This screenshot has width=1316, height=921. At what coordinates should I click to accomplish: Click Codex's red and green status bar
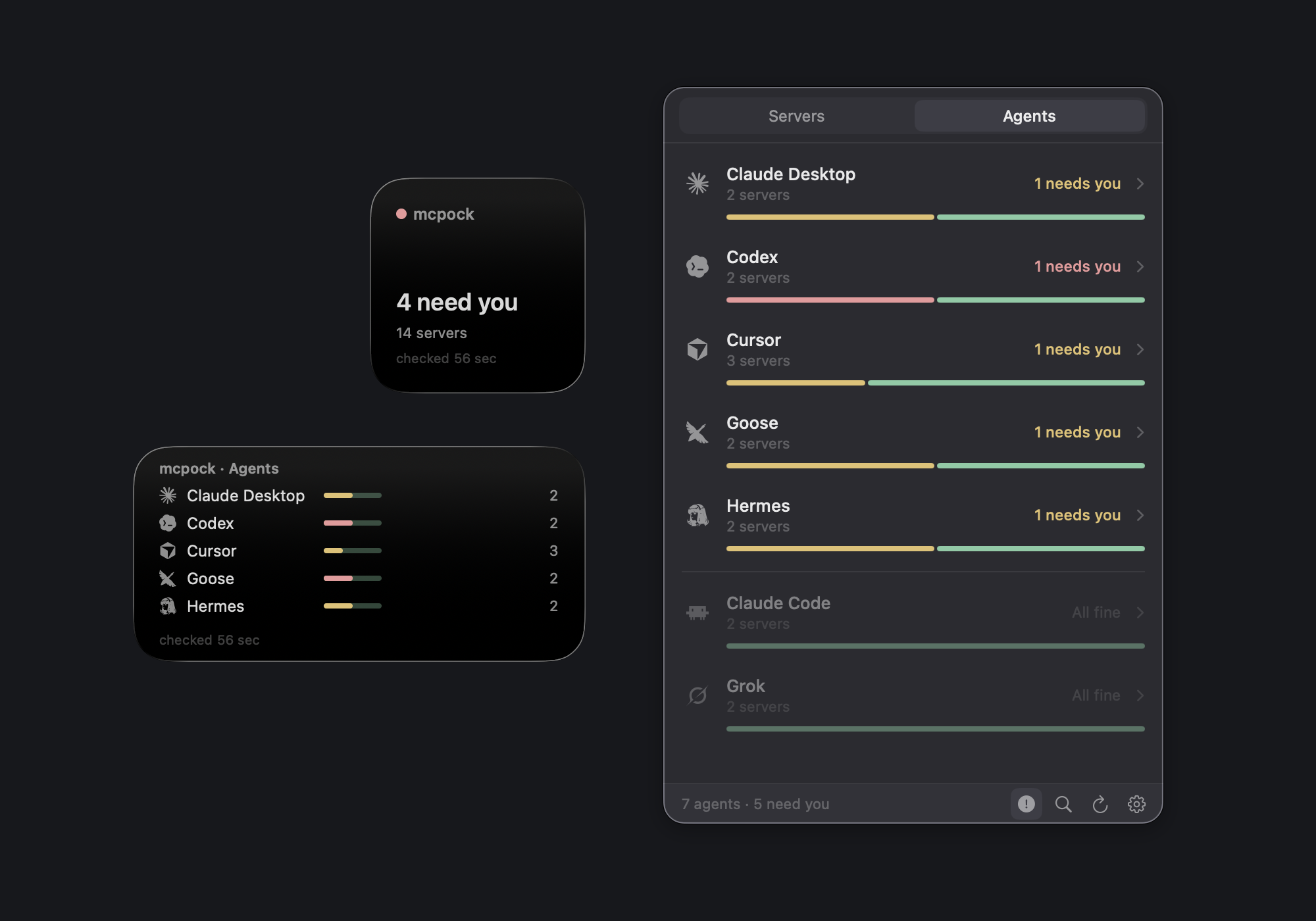pos(936,300)
